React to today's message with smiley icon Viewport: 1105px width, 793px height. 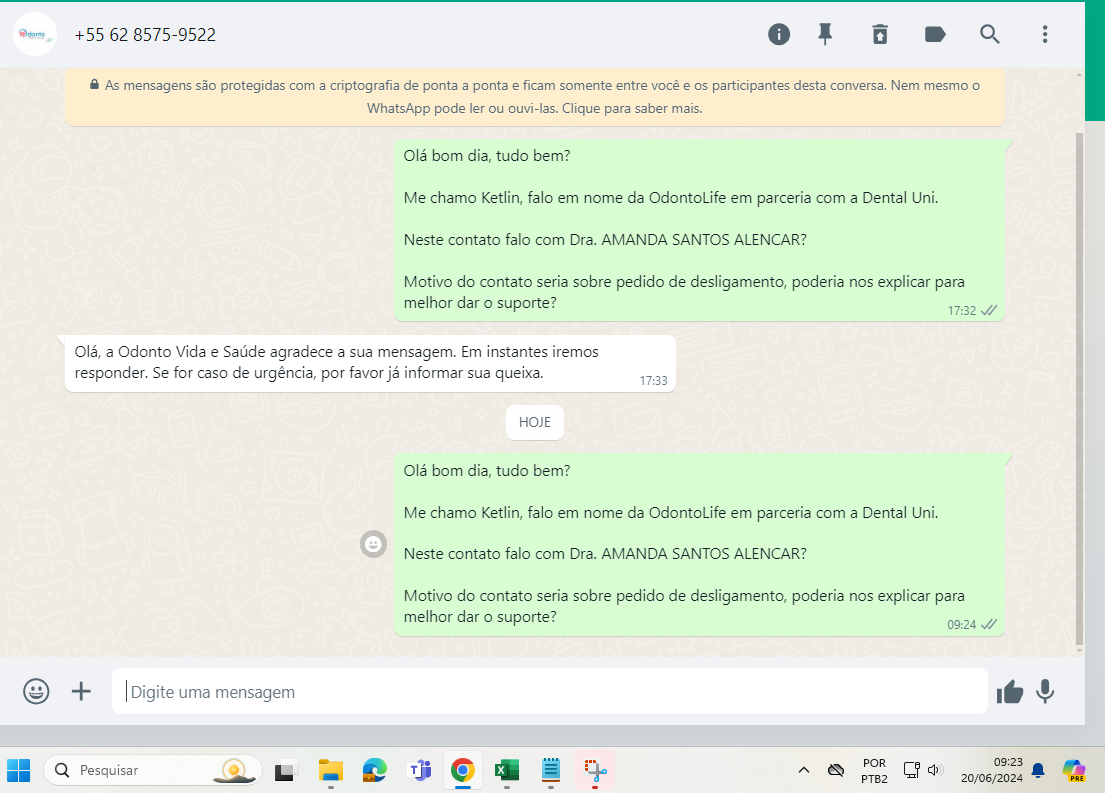pos(373,543)
